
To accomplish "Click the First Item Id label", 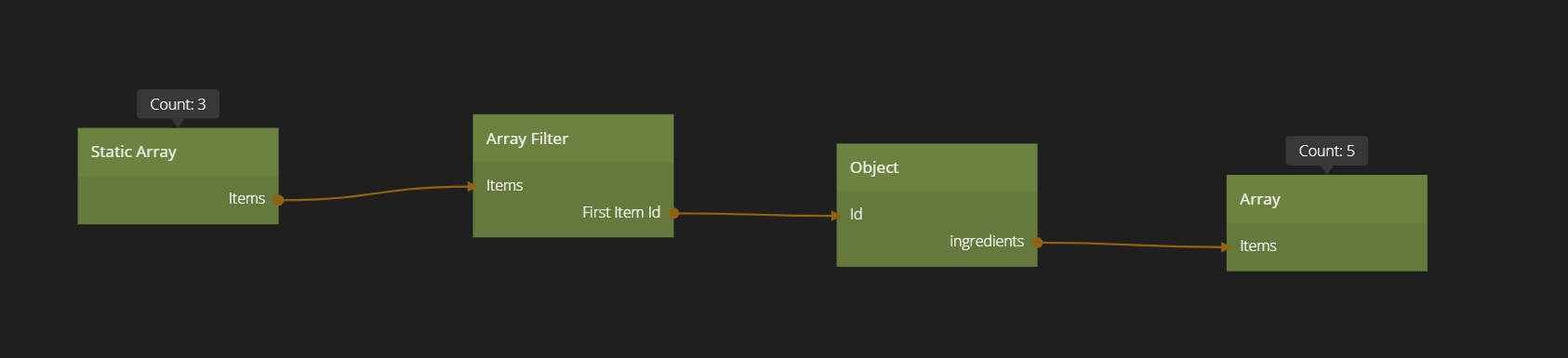I will point(621,212).
